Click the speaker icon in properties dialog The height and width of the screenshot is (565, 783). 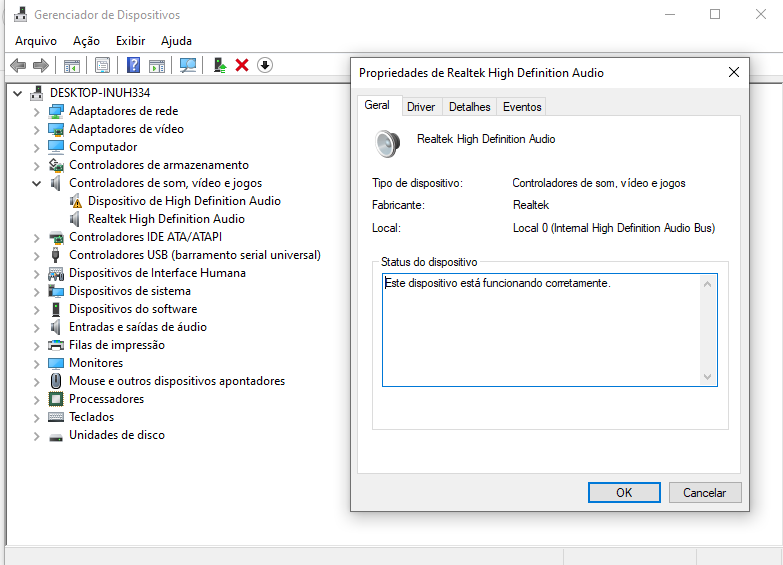[388, 144]
